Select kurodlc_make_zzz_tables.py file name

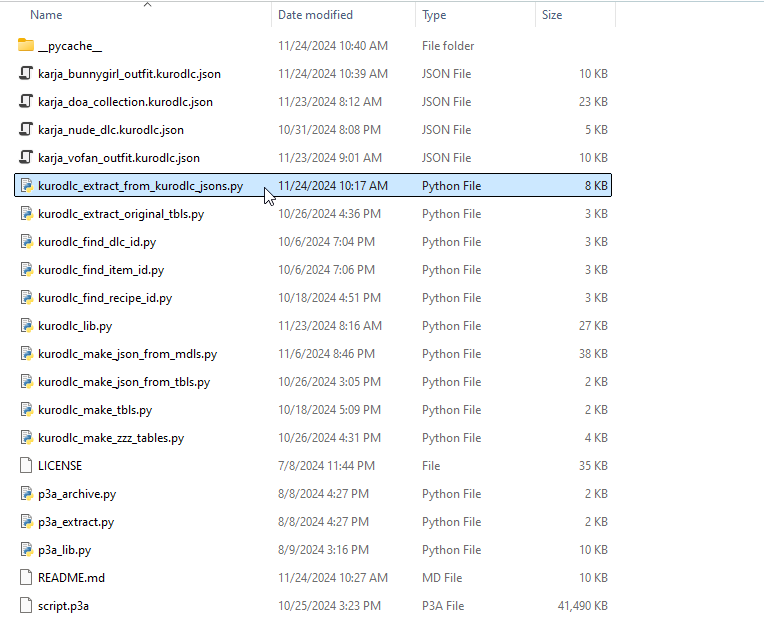(111, 438)
